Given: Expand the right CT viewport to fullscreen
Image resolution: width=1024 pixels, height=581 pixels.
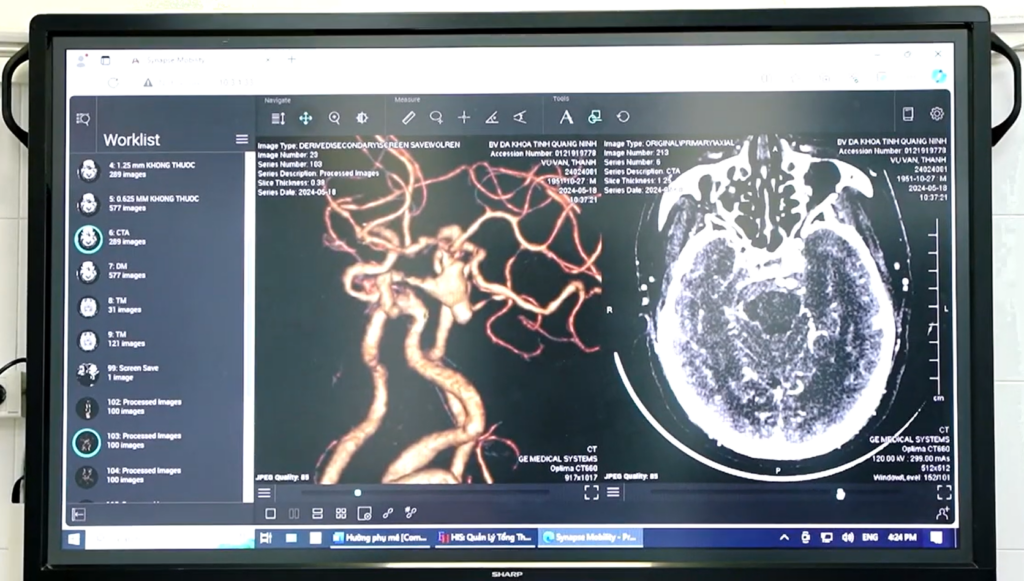Looking at the screenshot, I should pos(943,493).
